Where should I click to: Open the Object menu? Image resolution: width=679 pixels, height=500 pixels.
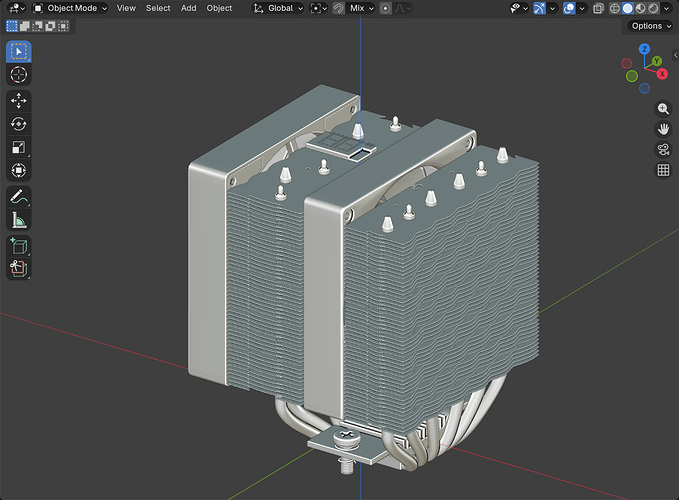click(x=219, y=8)
